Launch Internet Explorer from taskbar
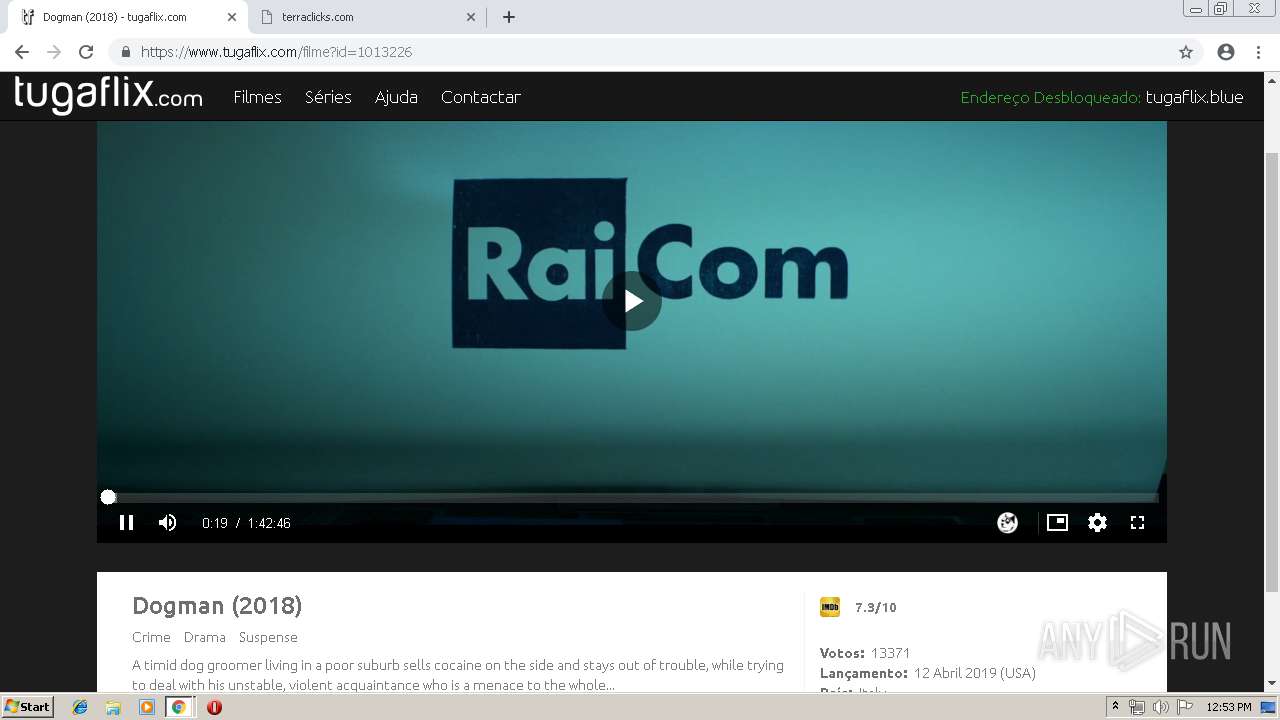 pyautogui.click(x=80, y=707)
